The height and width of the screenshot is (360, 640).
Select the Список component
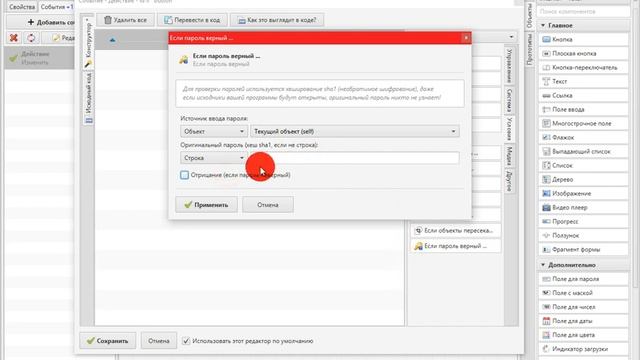[583, 165]
